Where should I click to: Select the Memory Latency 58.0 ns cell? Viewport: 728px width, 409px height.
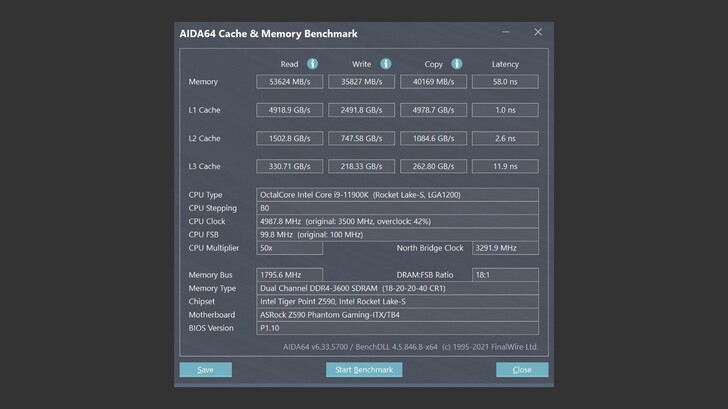[x=505, y=82]
